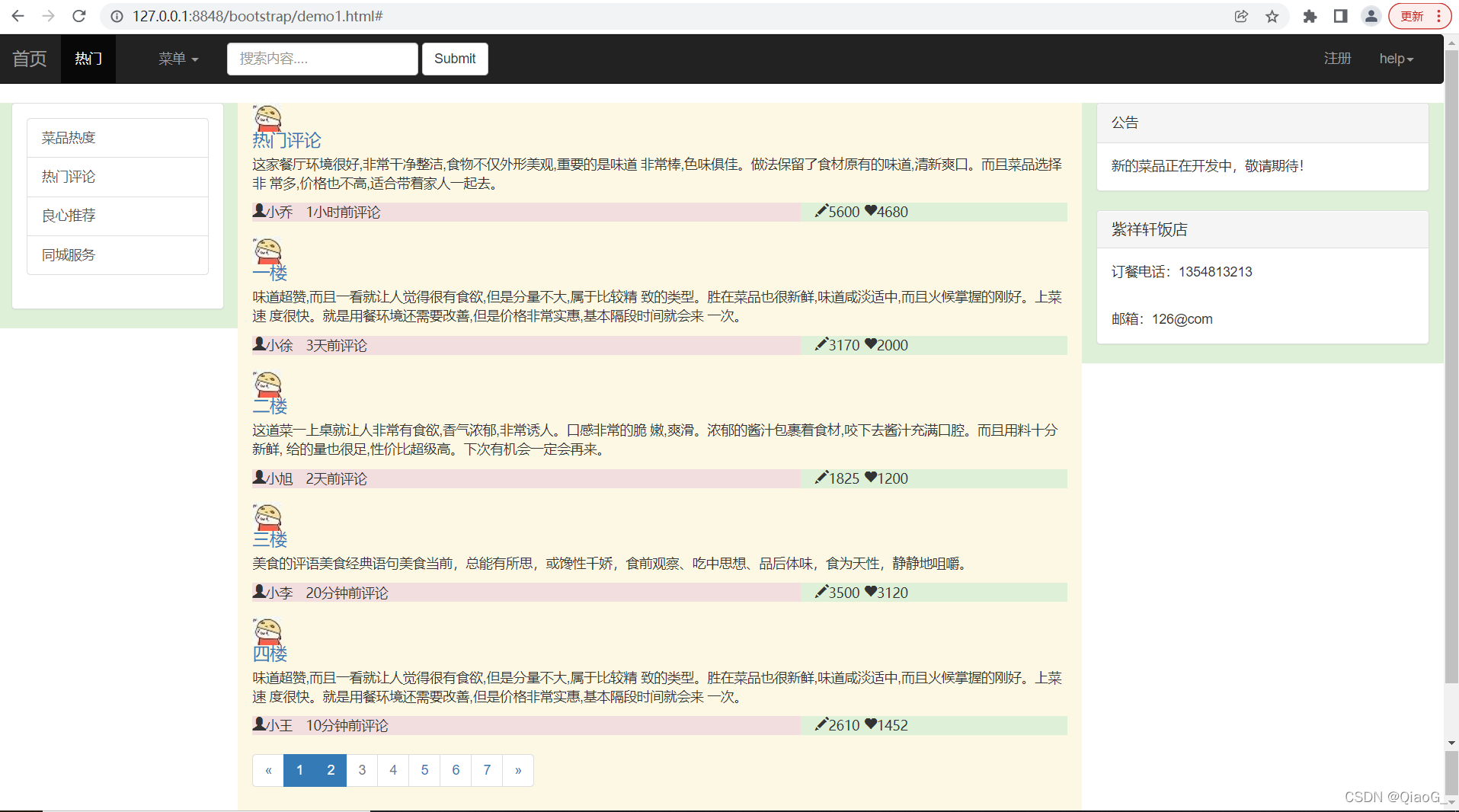Image resolution: width=1459 pixels, height=812 pixels.
Task: Click the 公告 panel heading
Action: click(x=1262, y=123)
